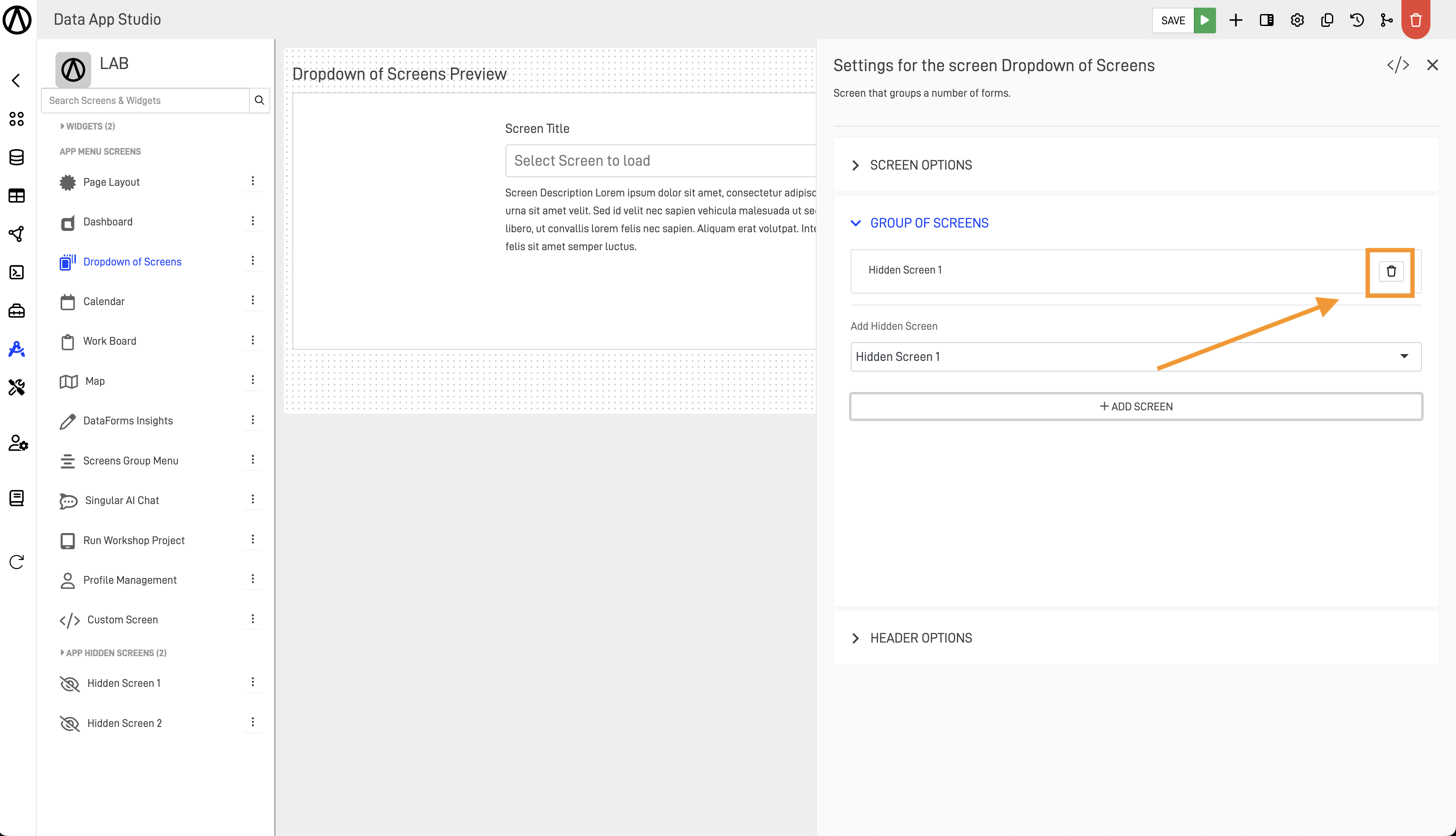
Task: Select Hidden Screen 1 in sidebar
Action: 124,683
